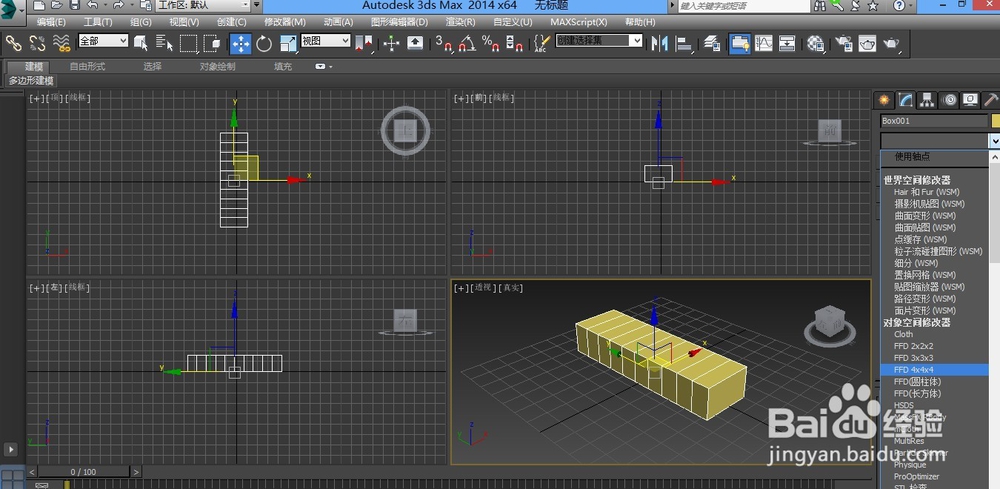
Task: Switch to the Motion command panel tab
Action: [949, 100]
